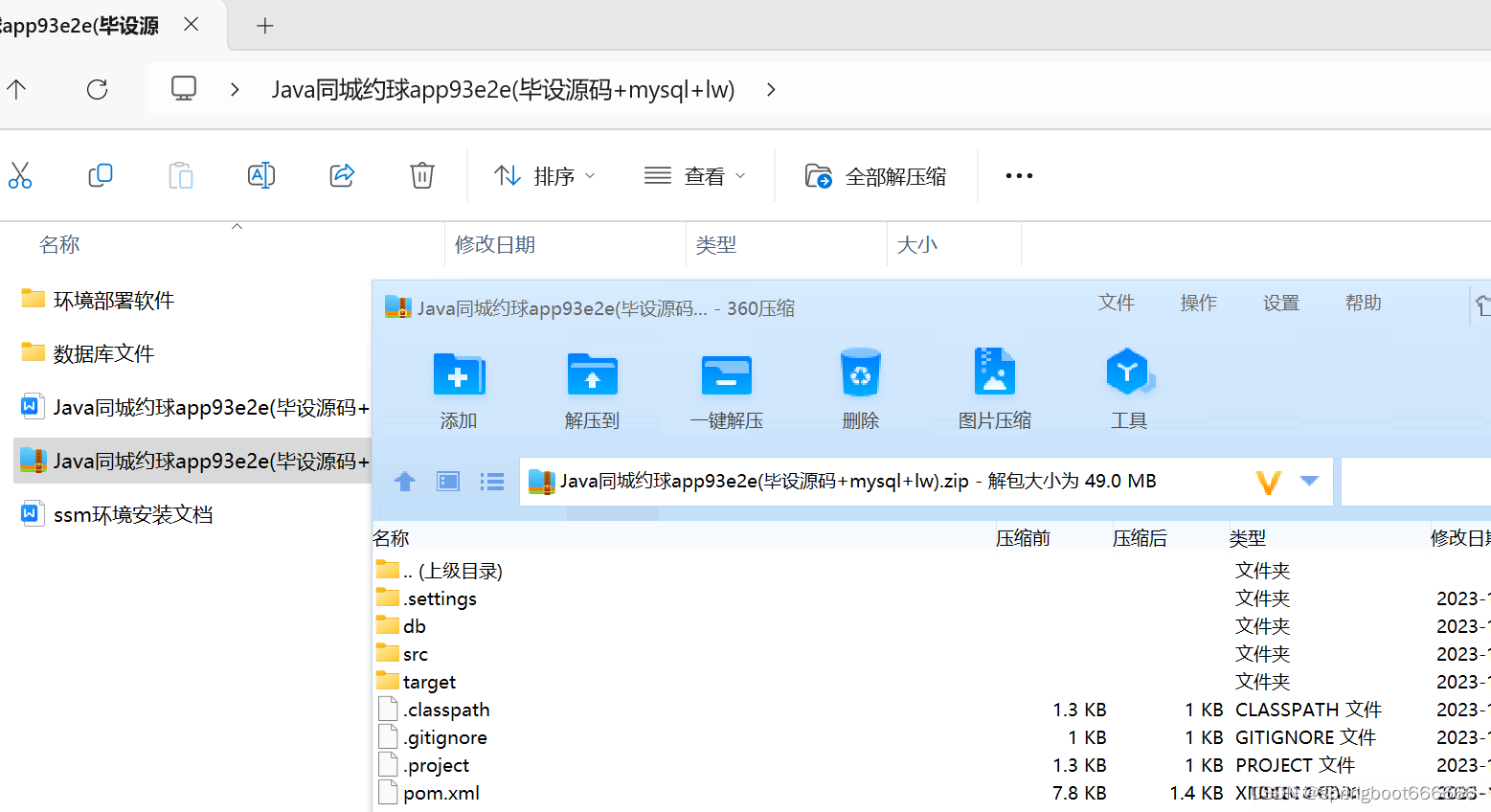This screenshot has height=812, width=1491.
Task: Sort Explorer list by 名称 column
Action: [59, 245]
